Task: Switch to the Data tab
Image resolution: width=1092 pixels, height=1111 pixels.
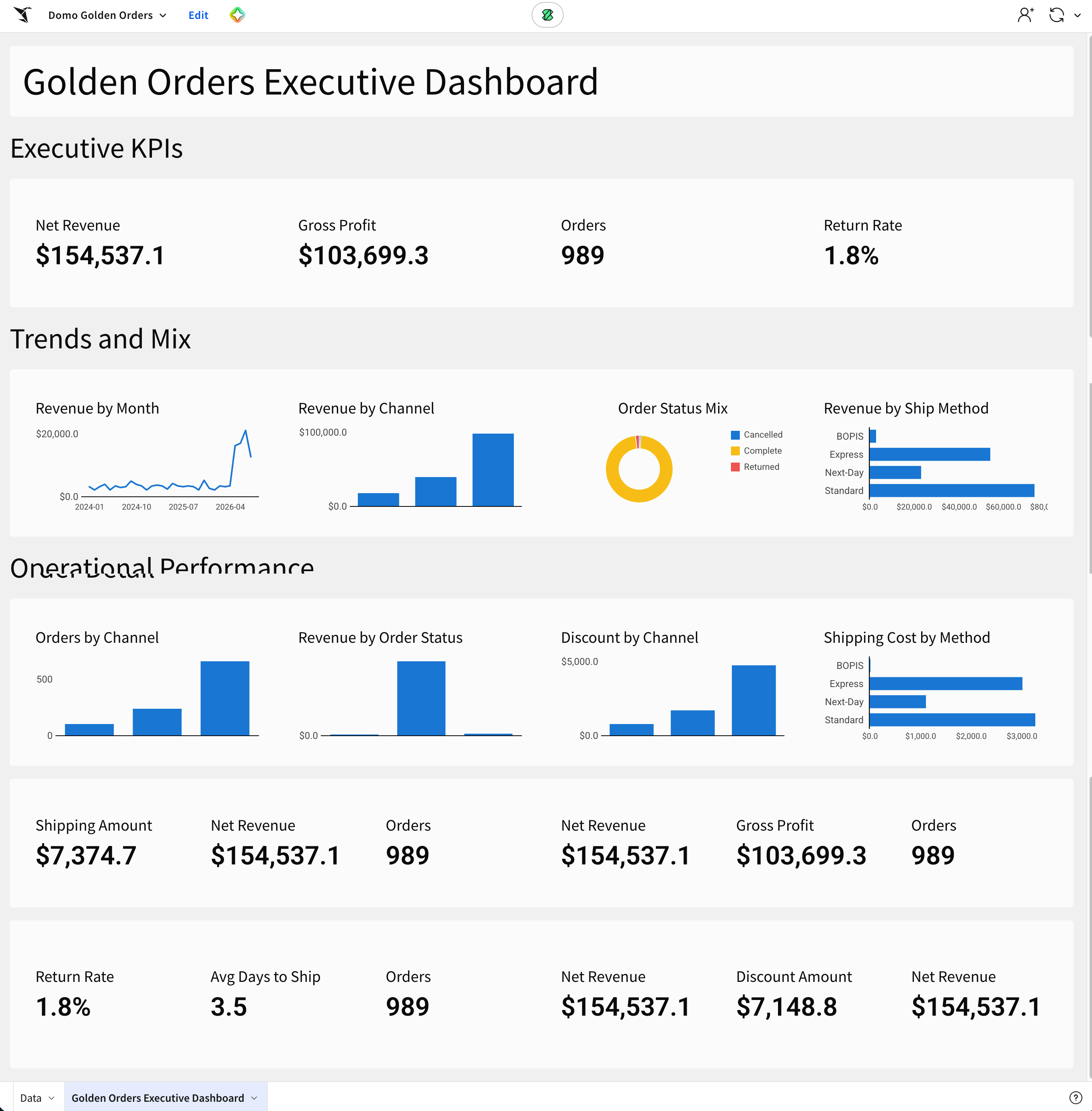Action: (x=31, y=1098)
